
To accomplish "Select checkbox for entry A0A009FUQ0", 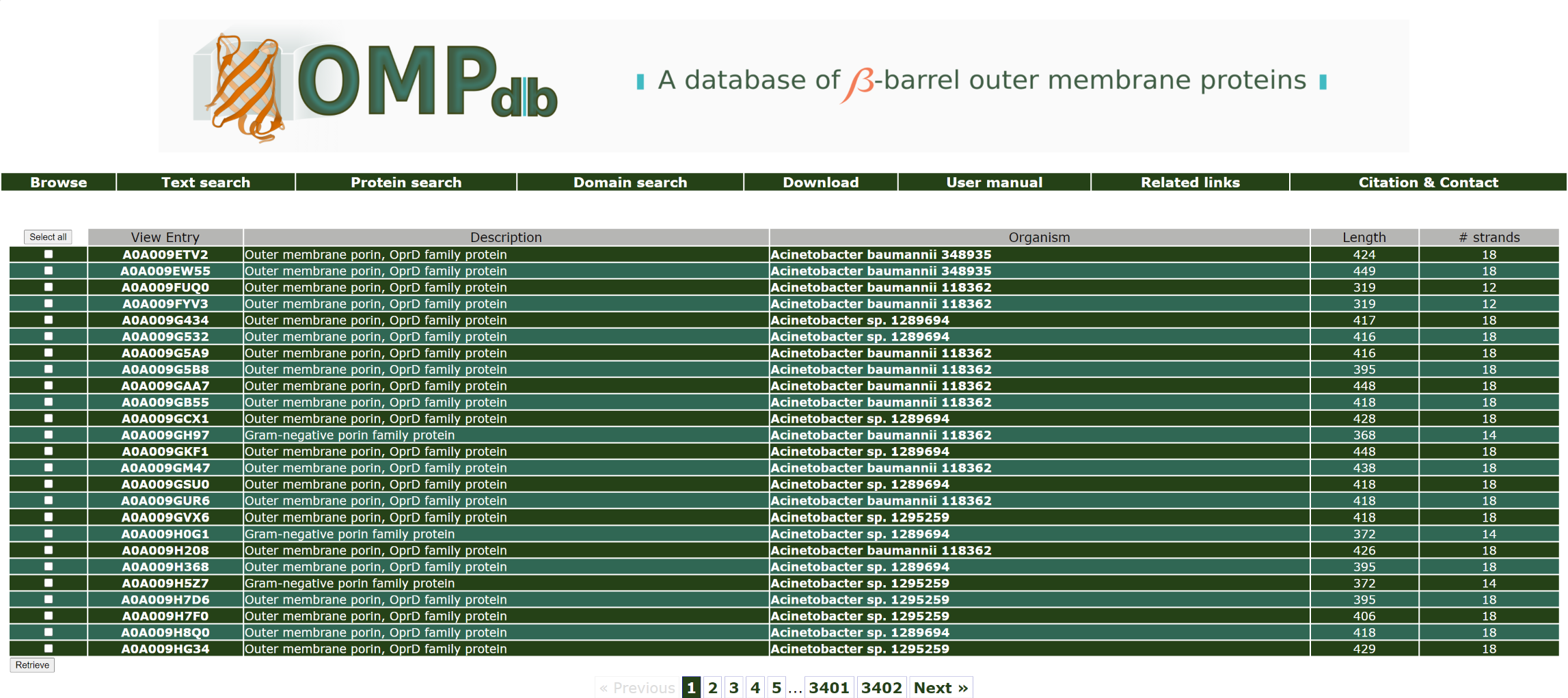I will (x=49, y=287).
